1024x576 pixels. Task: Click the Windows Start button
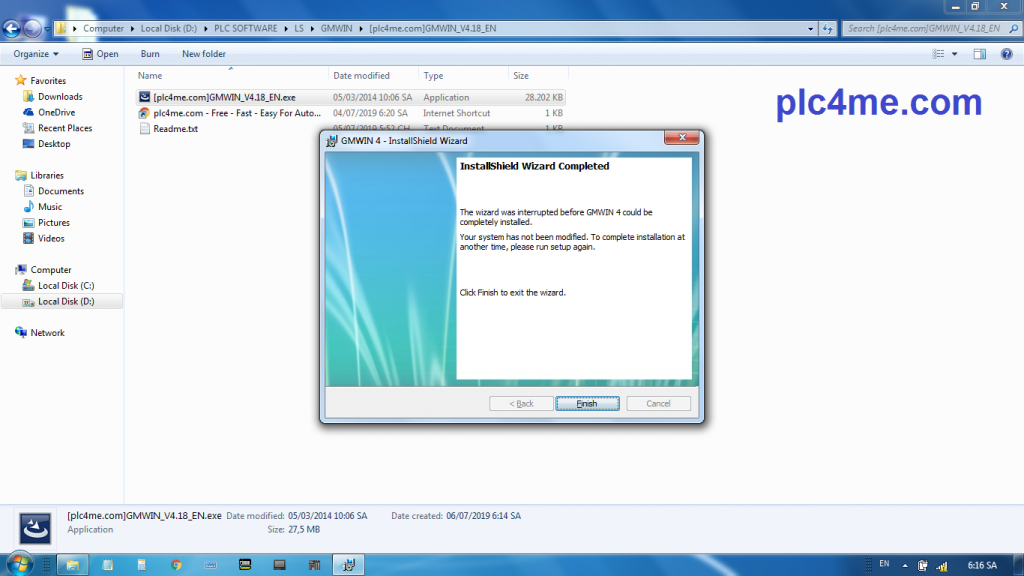(x=20, y=564)
